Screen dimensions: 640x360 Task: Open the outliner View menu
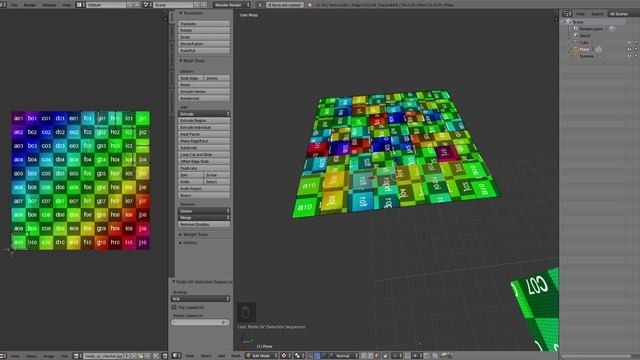(580, 14)
